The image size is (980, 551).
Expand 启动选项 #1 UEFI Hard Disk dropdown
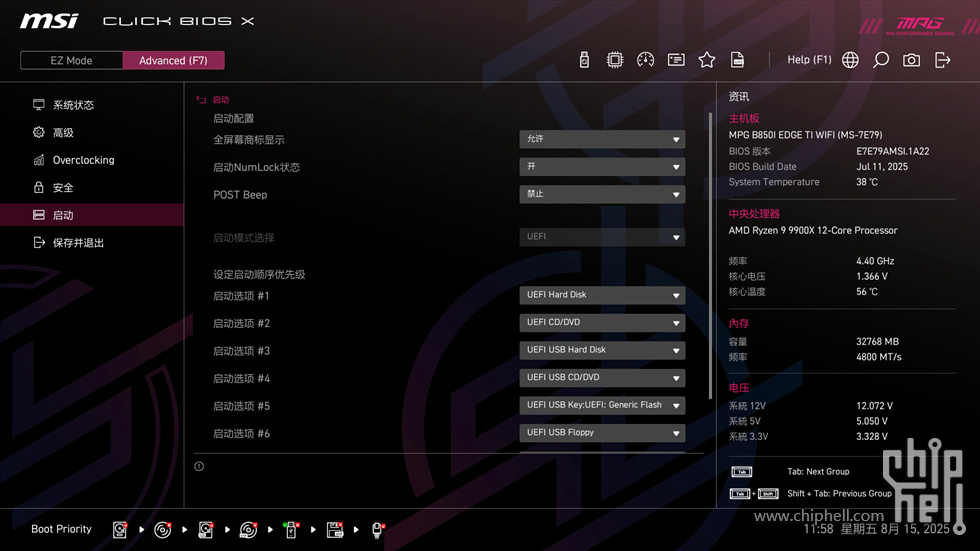(x=602, y=295)
